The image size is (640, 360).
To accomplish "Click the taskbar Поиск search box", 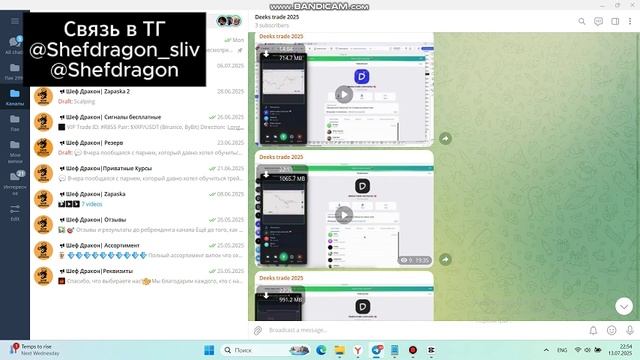I will 265,350.
